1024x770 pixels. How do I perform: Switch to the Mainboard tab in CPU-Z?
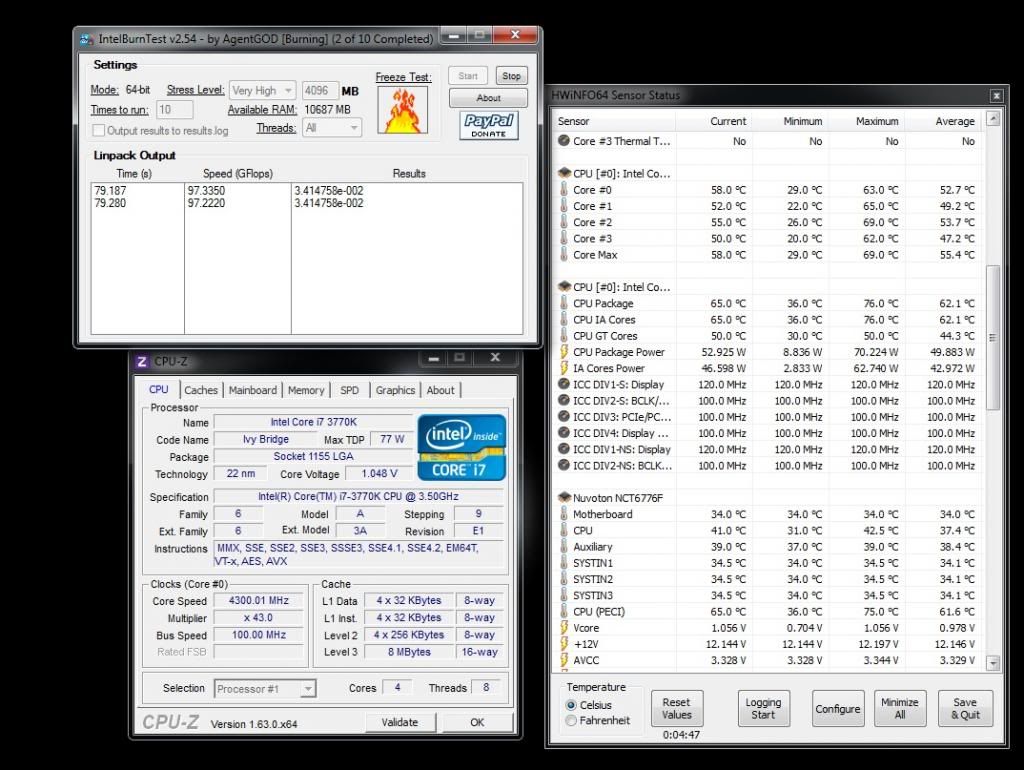coord(253,390)
